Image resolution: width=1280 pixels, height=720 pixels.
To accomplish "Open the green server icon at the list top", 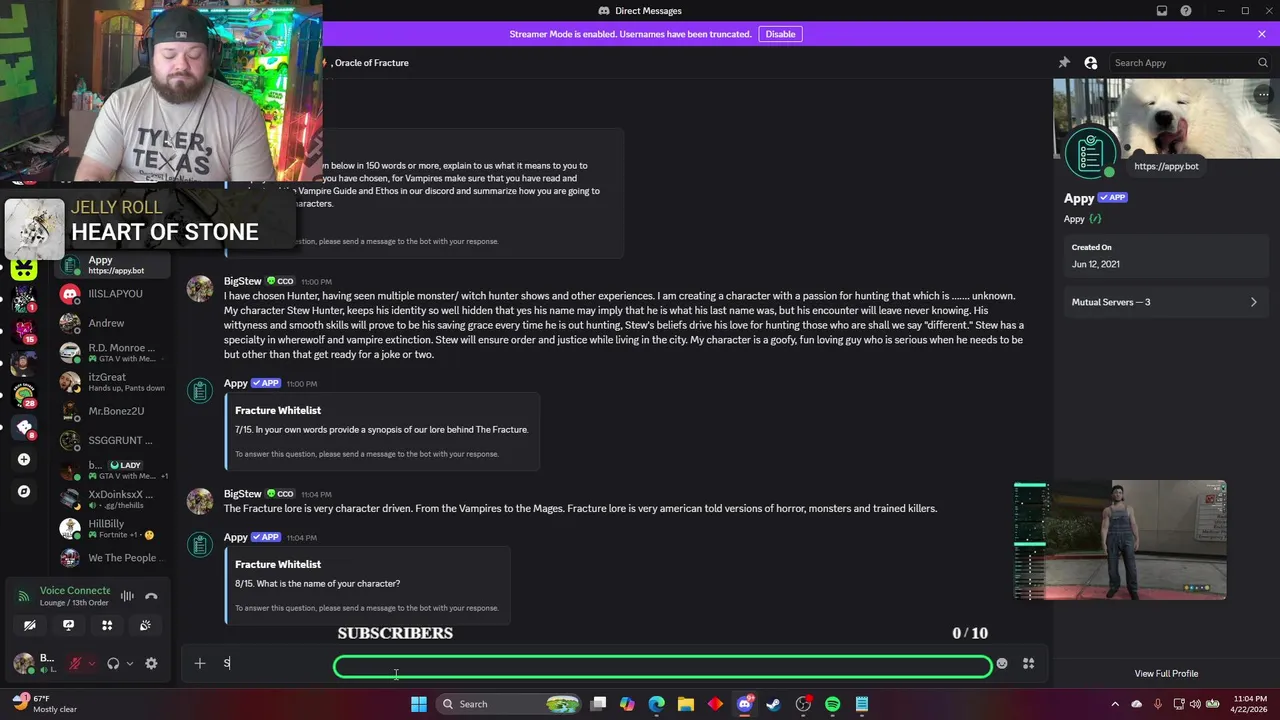I will [24, 268].
